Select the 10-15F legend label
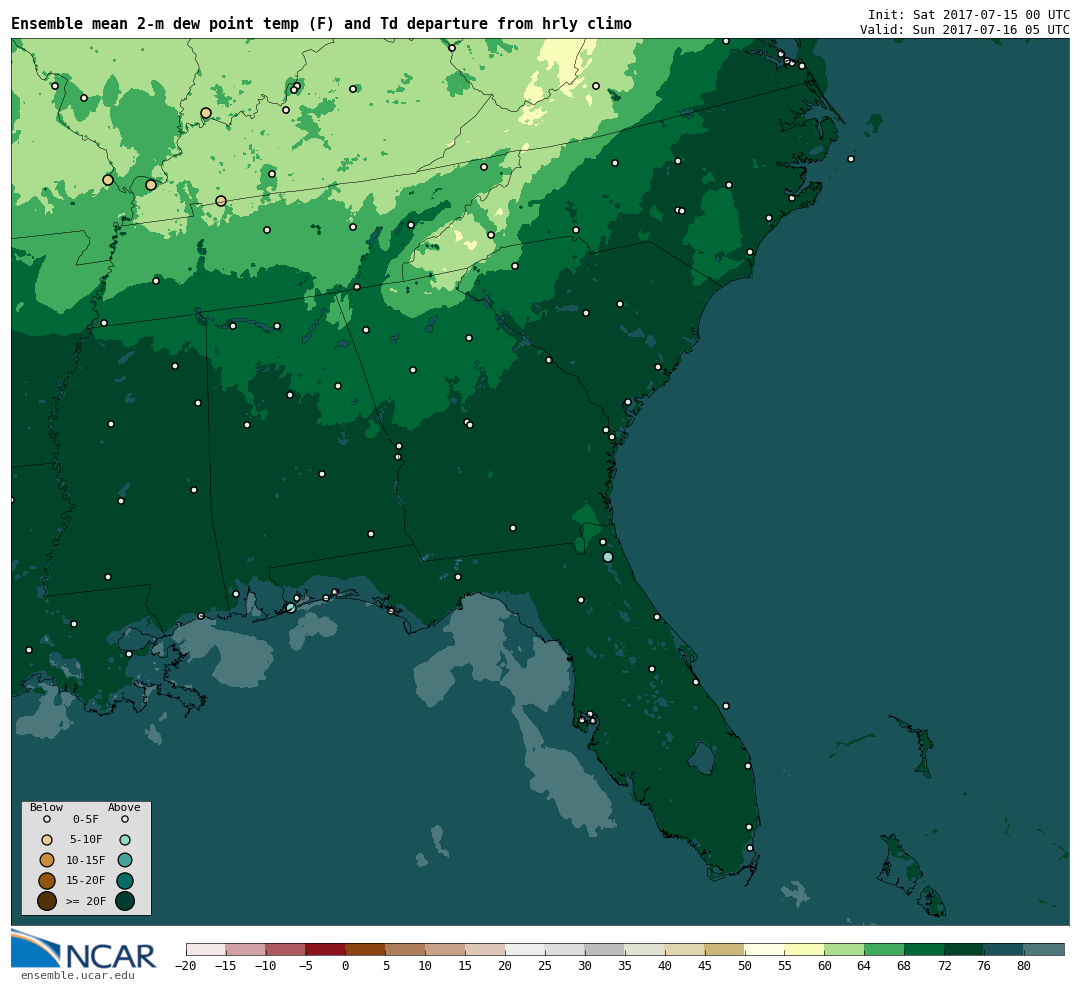 (x=86, y=860)
